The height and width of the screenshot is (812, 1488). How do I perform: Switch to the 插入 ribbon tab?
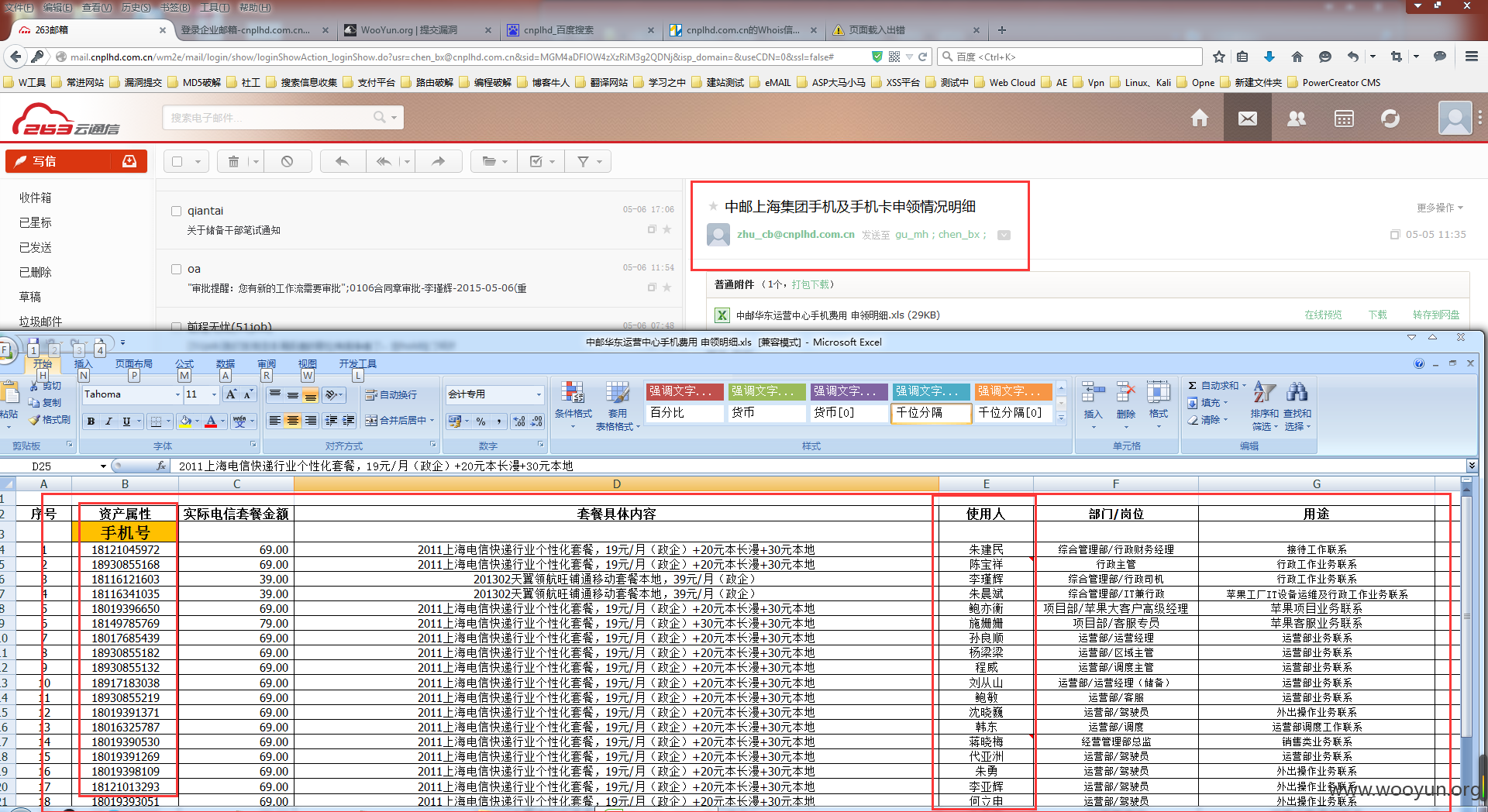(83, 363)
